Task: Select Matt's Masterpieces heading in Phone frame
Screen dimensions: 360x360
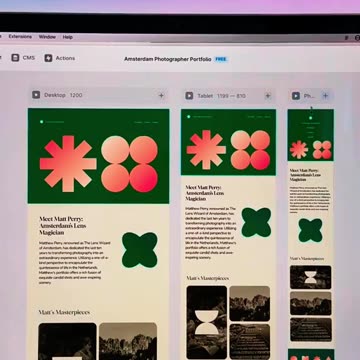Action: pyautogui.click(x=307, y=259)
